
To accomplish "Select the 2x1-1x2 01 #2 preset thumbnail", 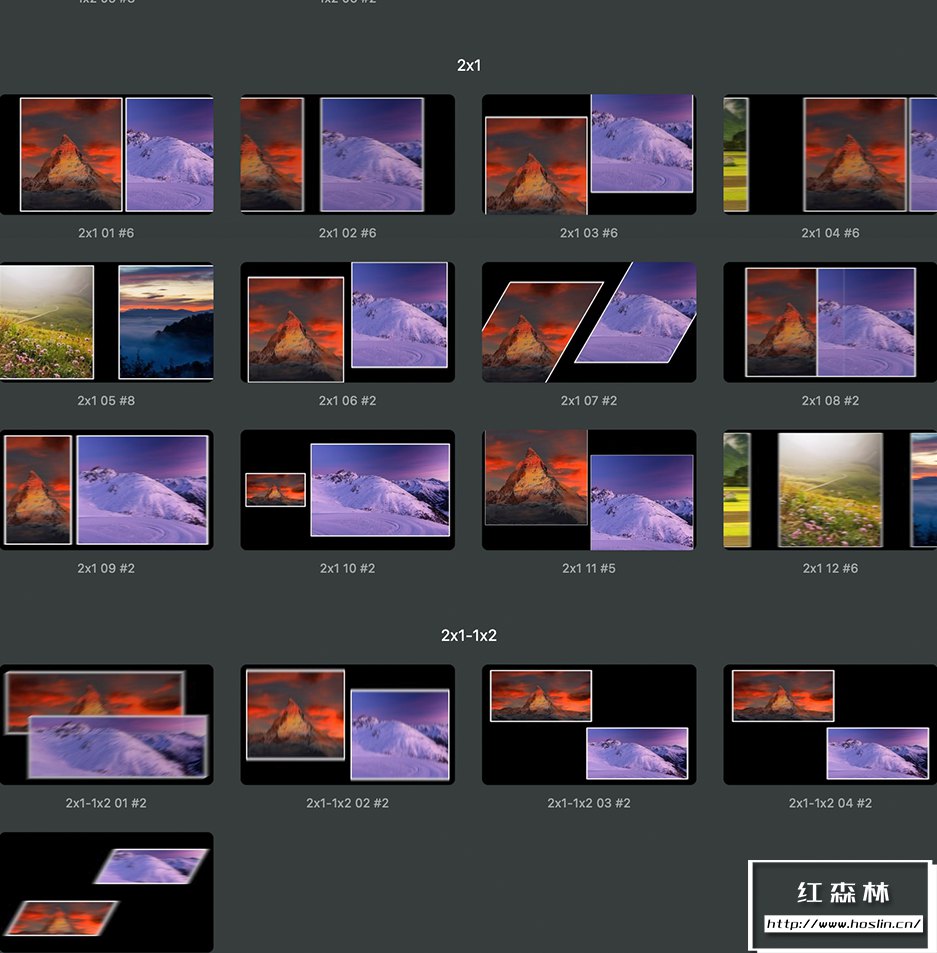I will tap(106, 724).
